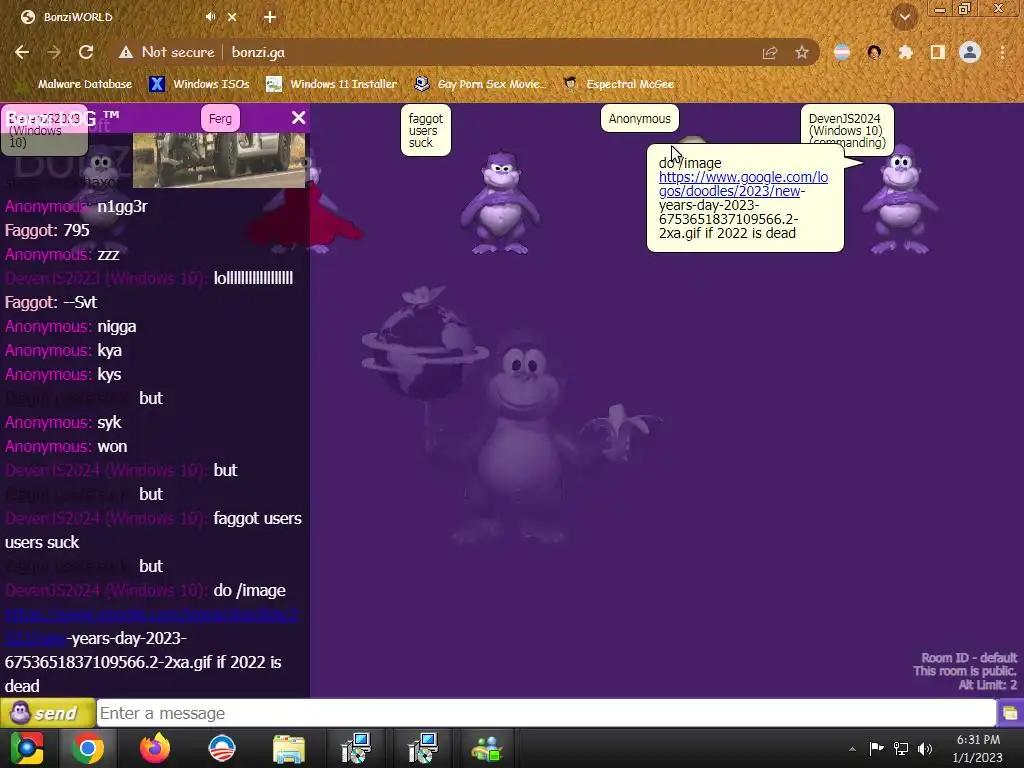Open File Explorer from the taskbar
Image resolution: width=1024 pixels, height=768 pixels.
[288, 749]
